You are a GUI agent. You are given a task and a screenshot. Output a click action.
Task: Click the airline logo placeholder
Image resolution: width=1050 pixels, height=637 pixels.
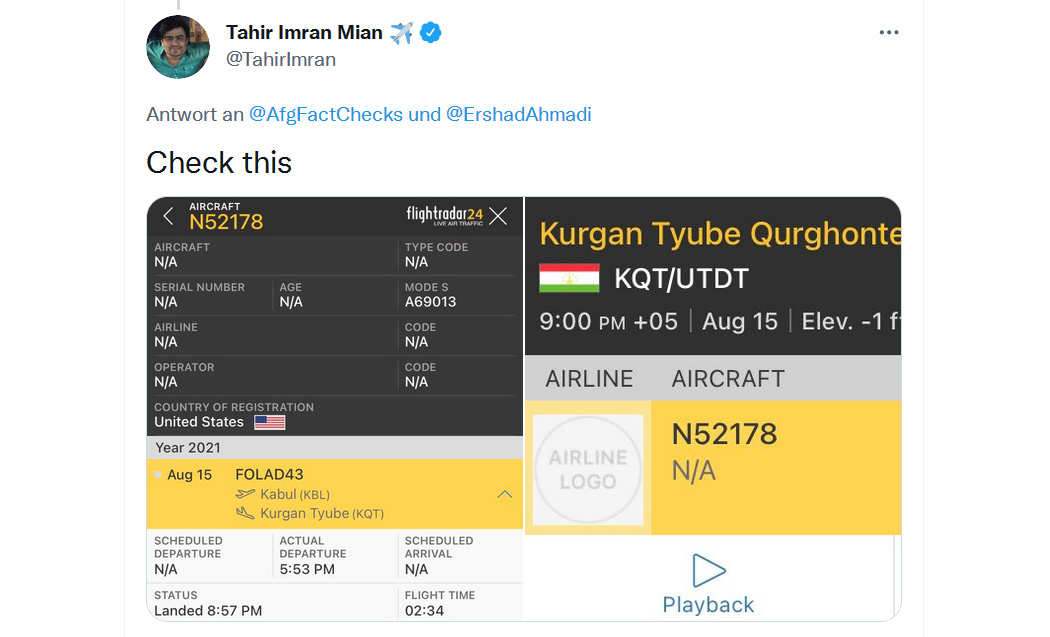(x=588, y=469)
